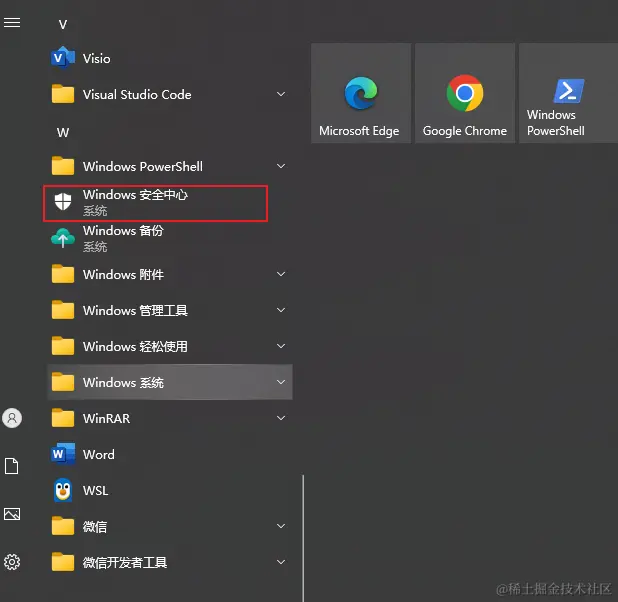Open Visio from the app list

tap(169, 58)
